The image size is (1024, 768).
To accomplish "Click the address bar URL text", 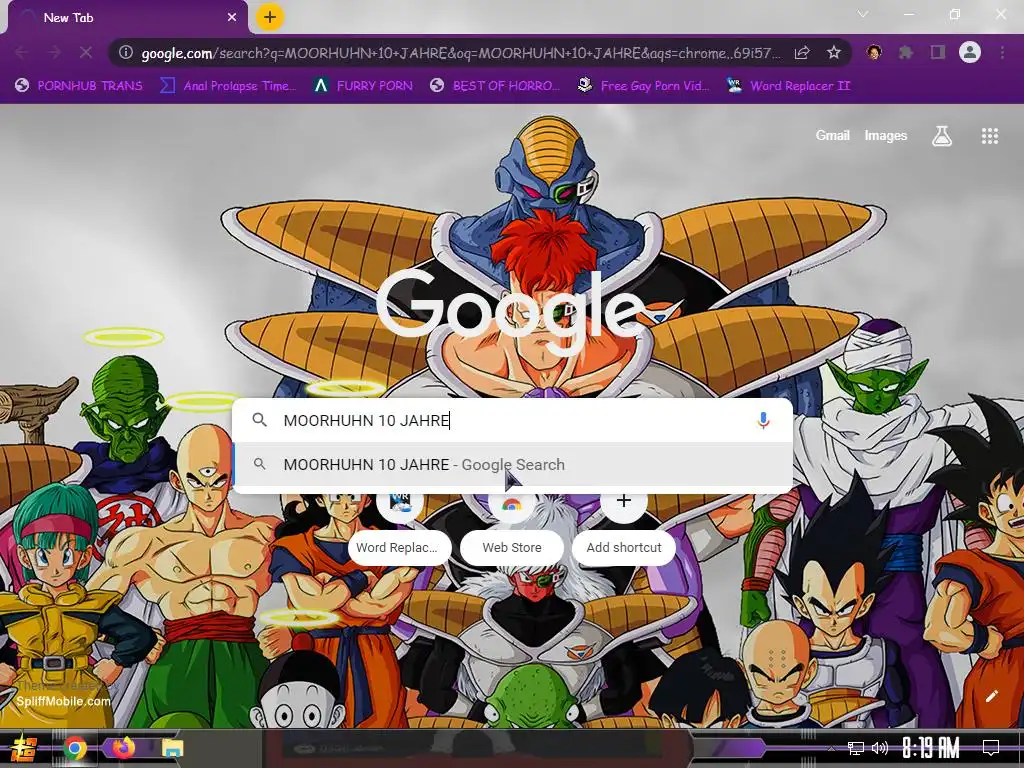I will click(x=460, y=53).
